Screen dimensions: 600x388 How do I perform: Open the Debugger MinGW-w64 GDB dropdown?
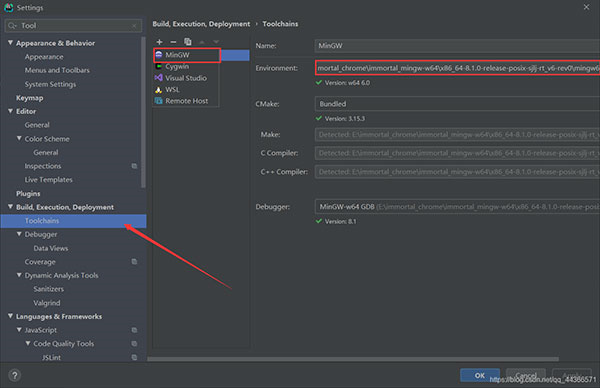[457, 207]
